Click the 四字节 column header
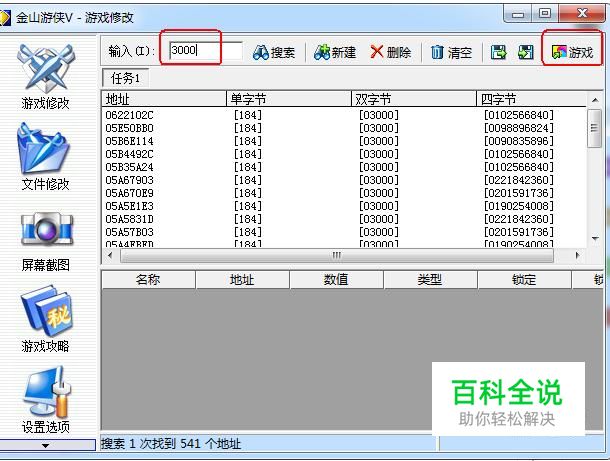 click(531, 99)
